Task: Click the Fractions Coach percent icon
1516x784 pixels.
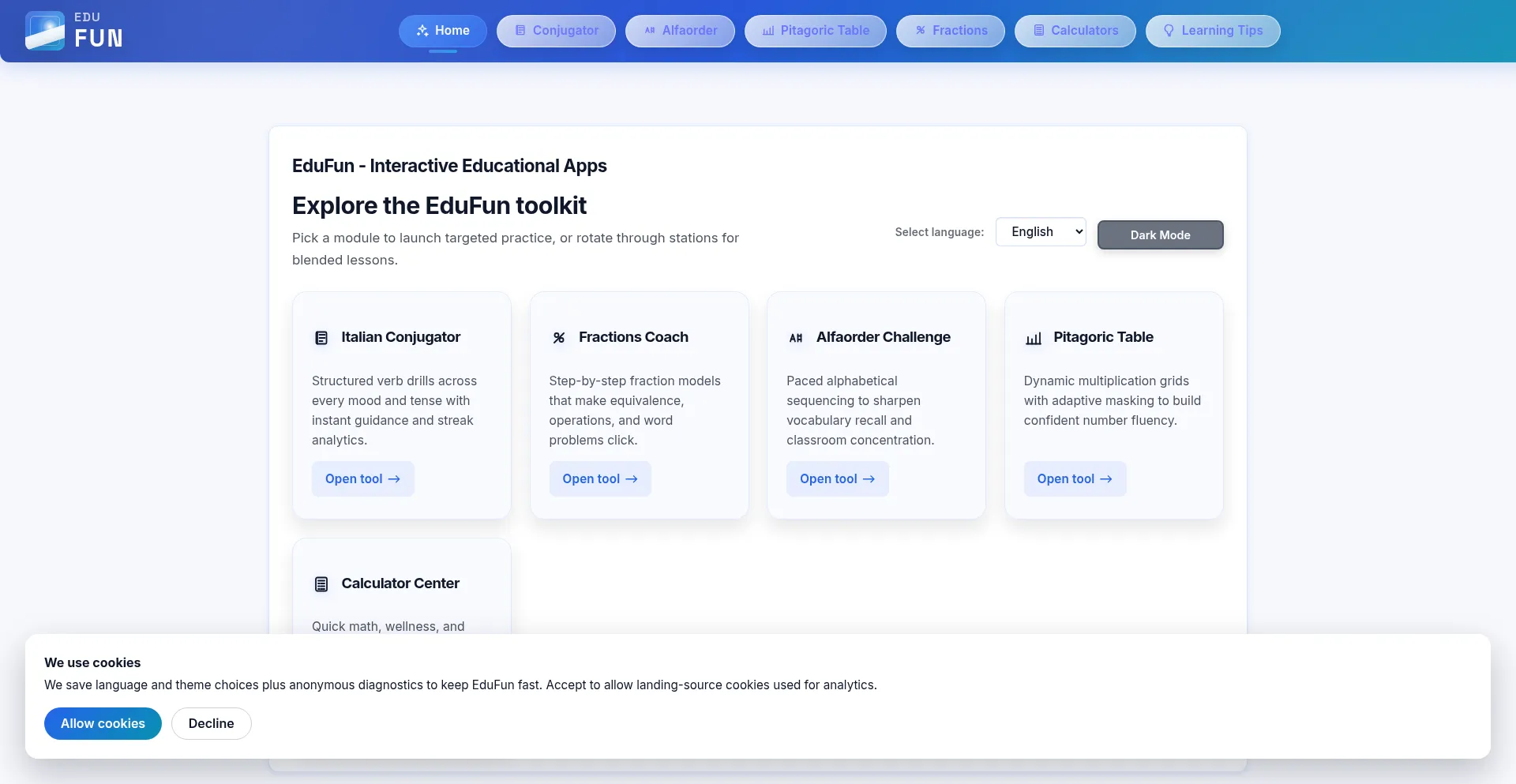Action: pyautogui.click(x=559, y=338)
